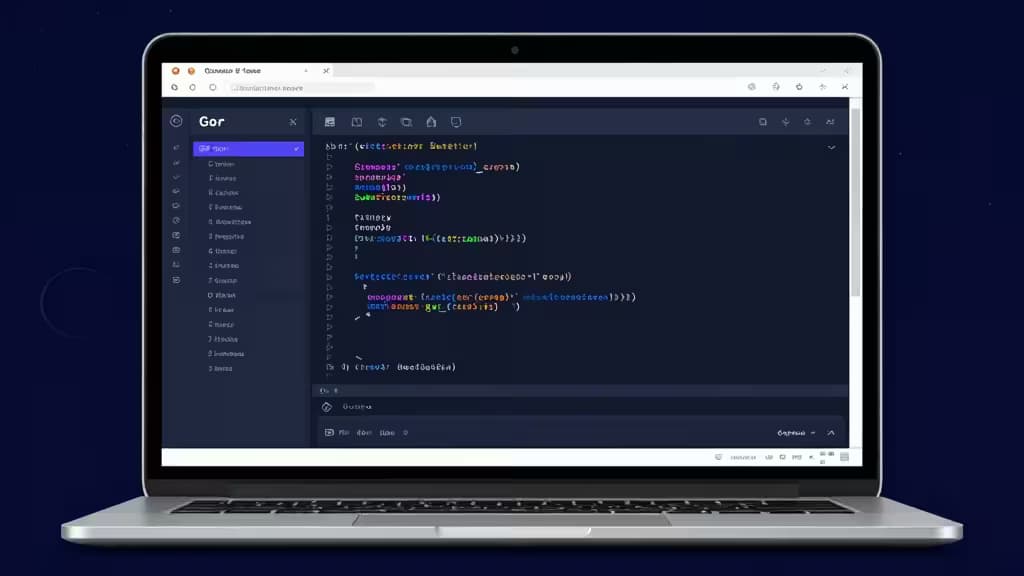Click the checkmark on the purple row

296,149
